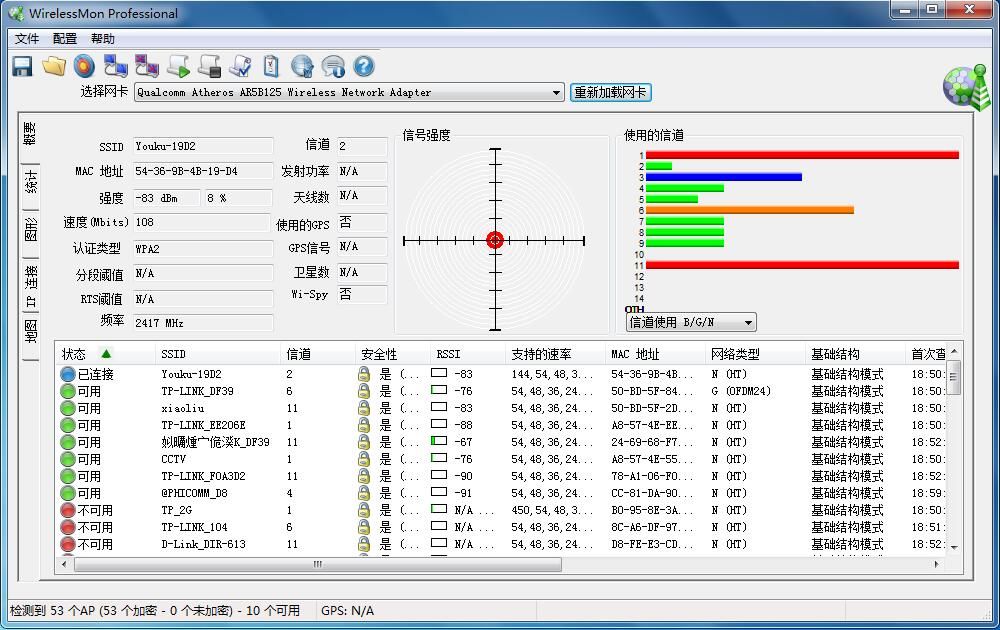Open the 帮助 menu
Image resolution: width=1000 pixels, height=630 pixels.
103,39
